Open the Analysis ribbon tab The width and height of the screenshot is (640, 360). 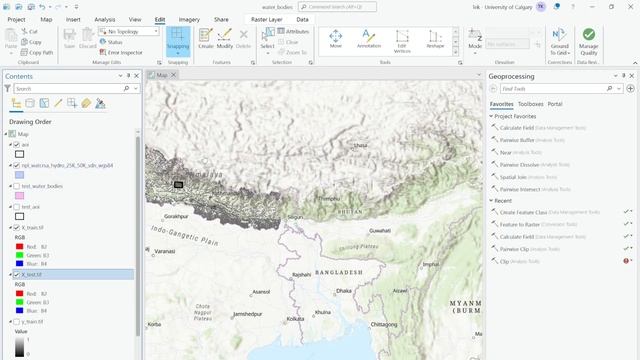click(104, 19)
